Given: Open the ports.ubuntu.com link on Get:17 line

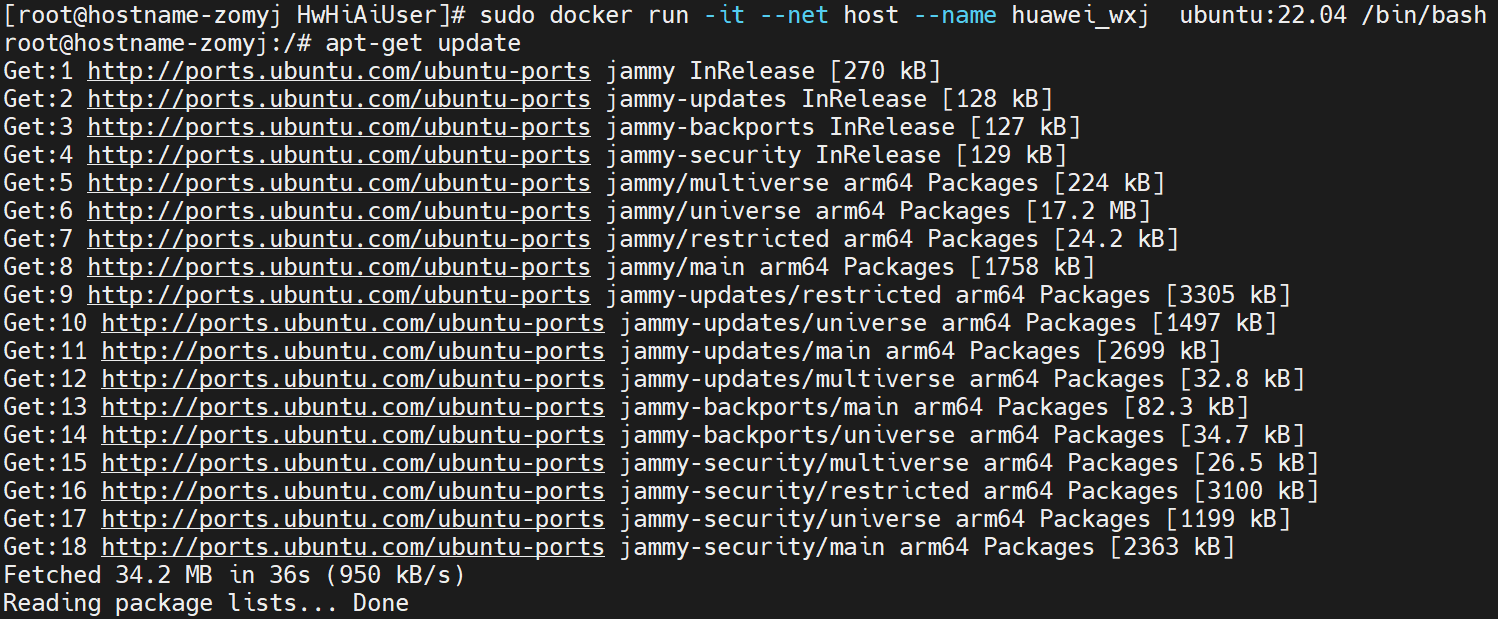Looking at the screenshot, I should pyautogui.click(x=353, y=519).
